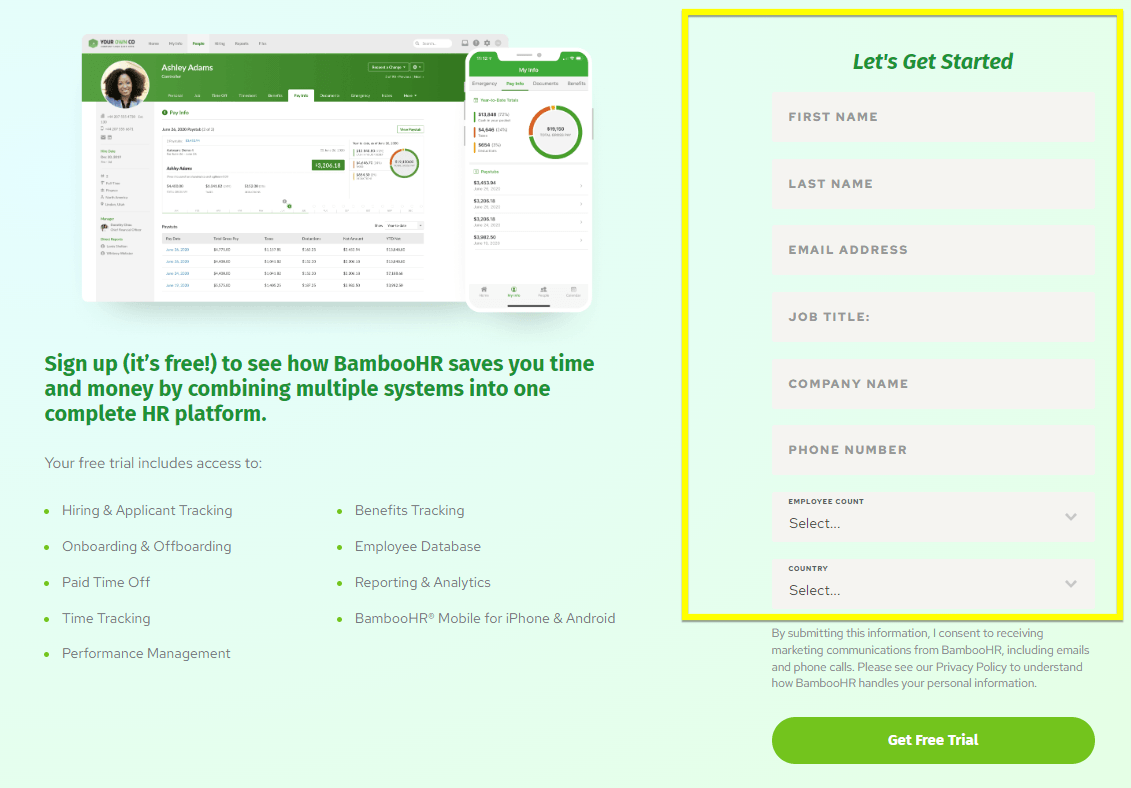Open the Employee Count dropdown

click(933, 517)
